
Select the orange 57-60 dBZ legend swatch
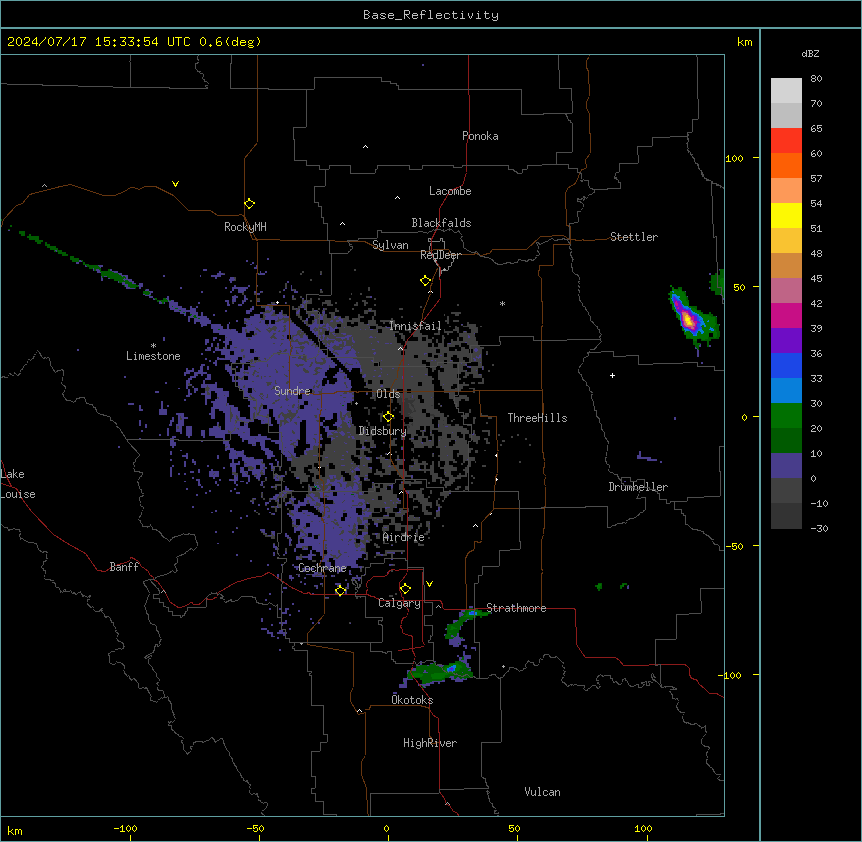coord(786,166)
